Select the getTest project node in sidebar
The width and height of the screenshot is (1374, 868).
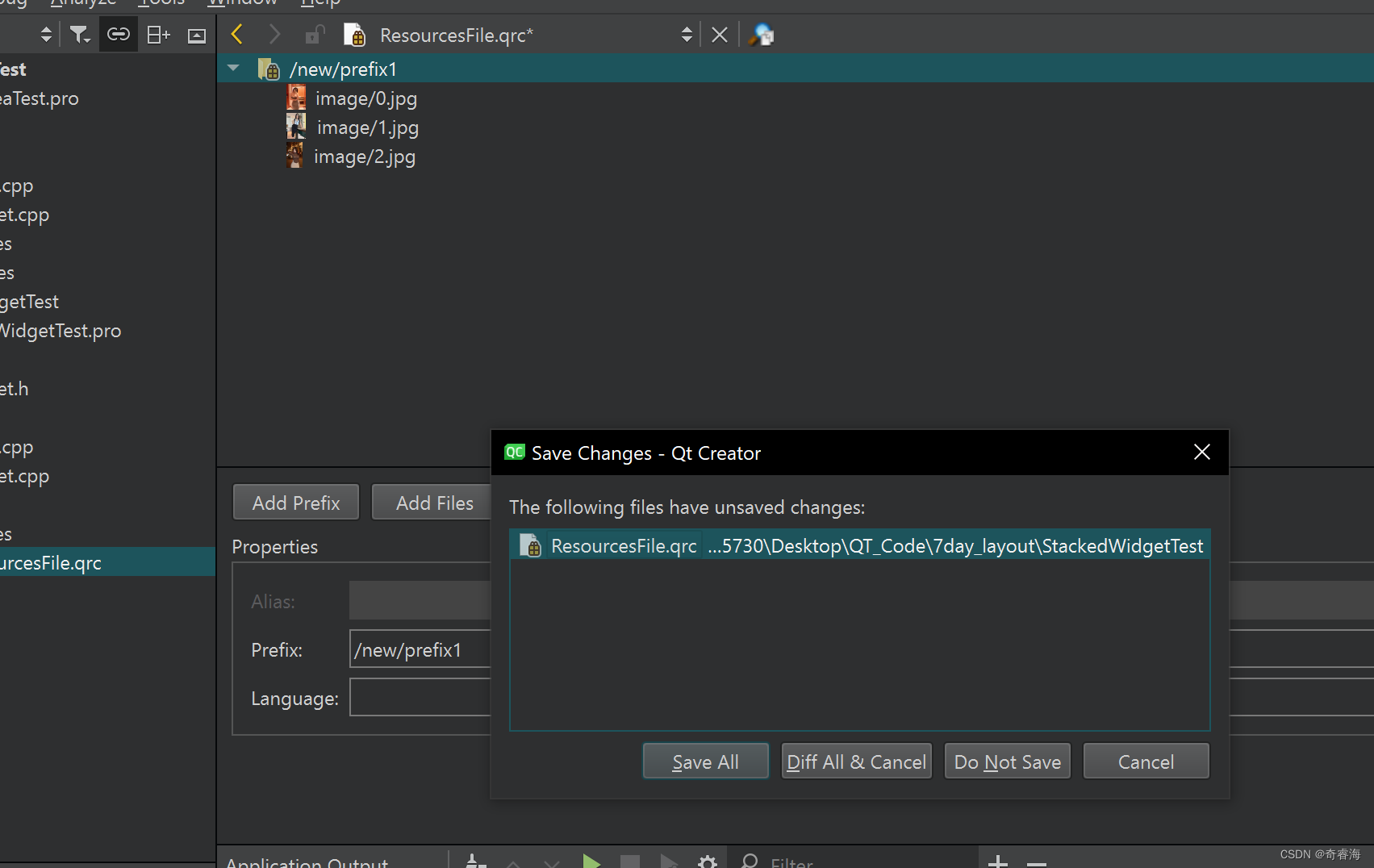coord(30,302)
